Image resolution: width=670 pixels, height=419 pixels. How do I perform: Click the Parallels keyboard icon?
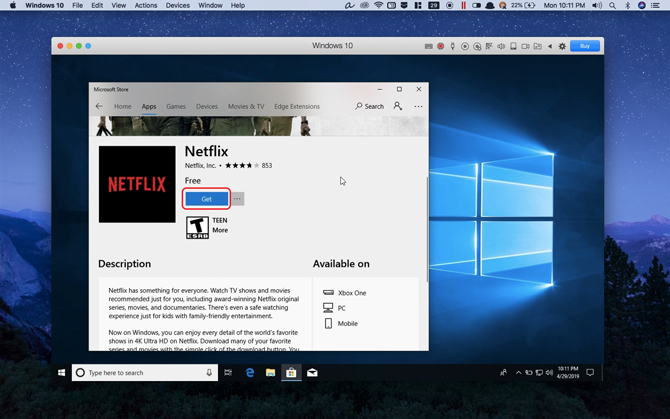(x=429, y=46)
